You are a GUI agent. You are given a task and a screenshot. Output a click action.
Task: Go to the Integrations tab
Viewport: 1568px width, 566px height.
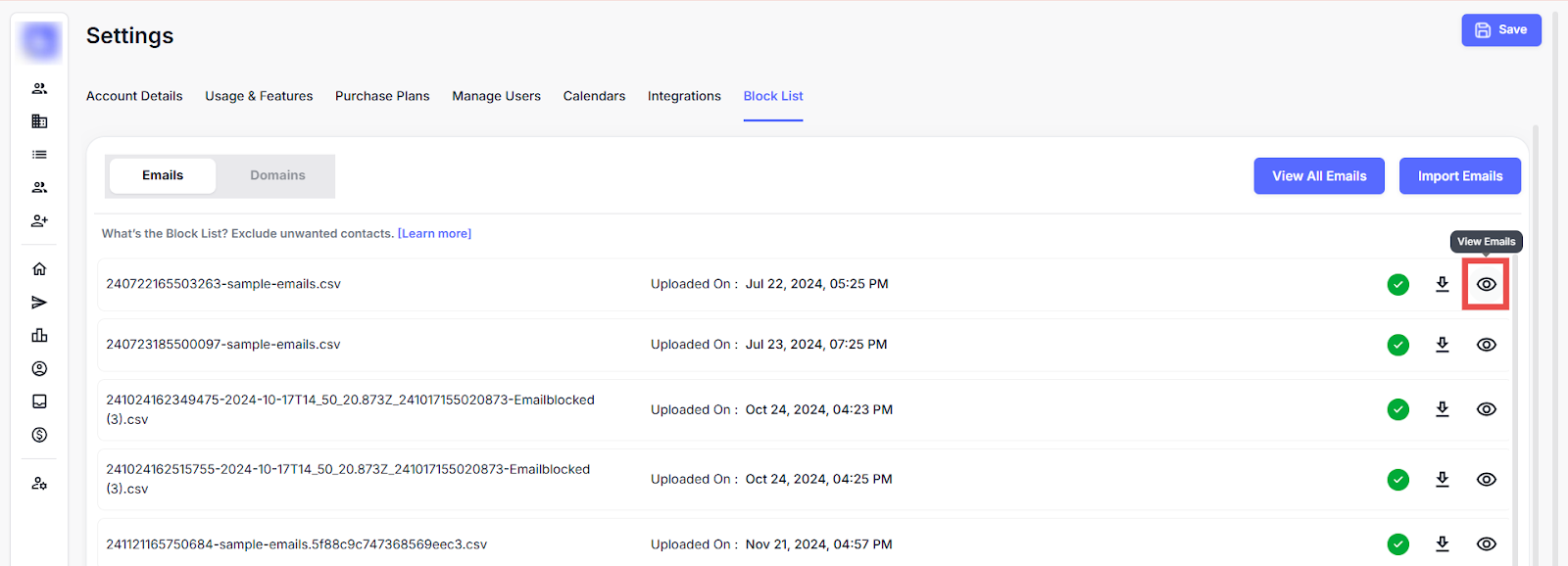[684, 96]
